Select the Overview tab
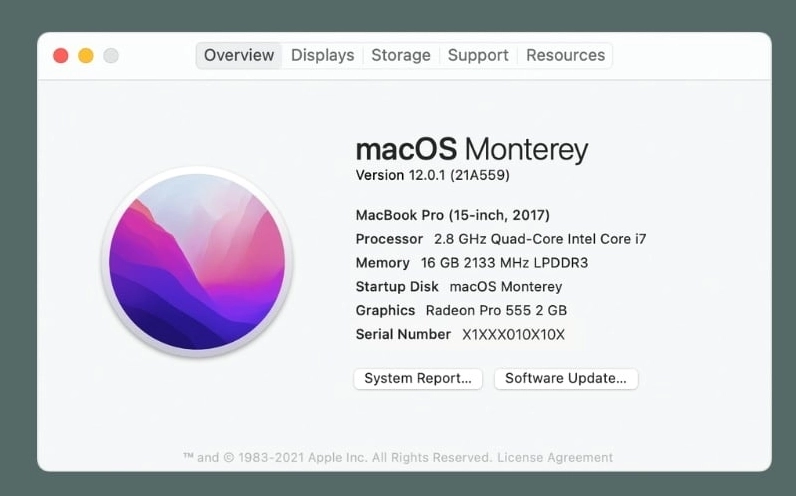Screen dimensions: 796x496 [239, 55]
